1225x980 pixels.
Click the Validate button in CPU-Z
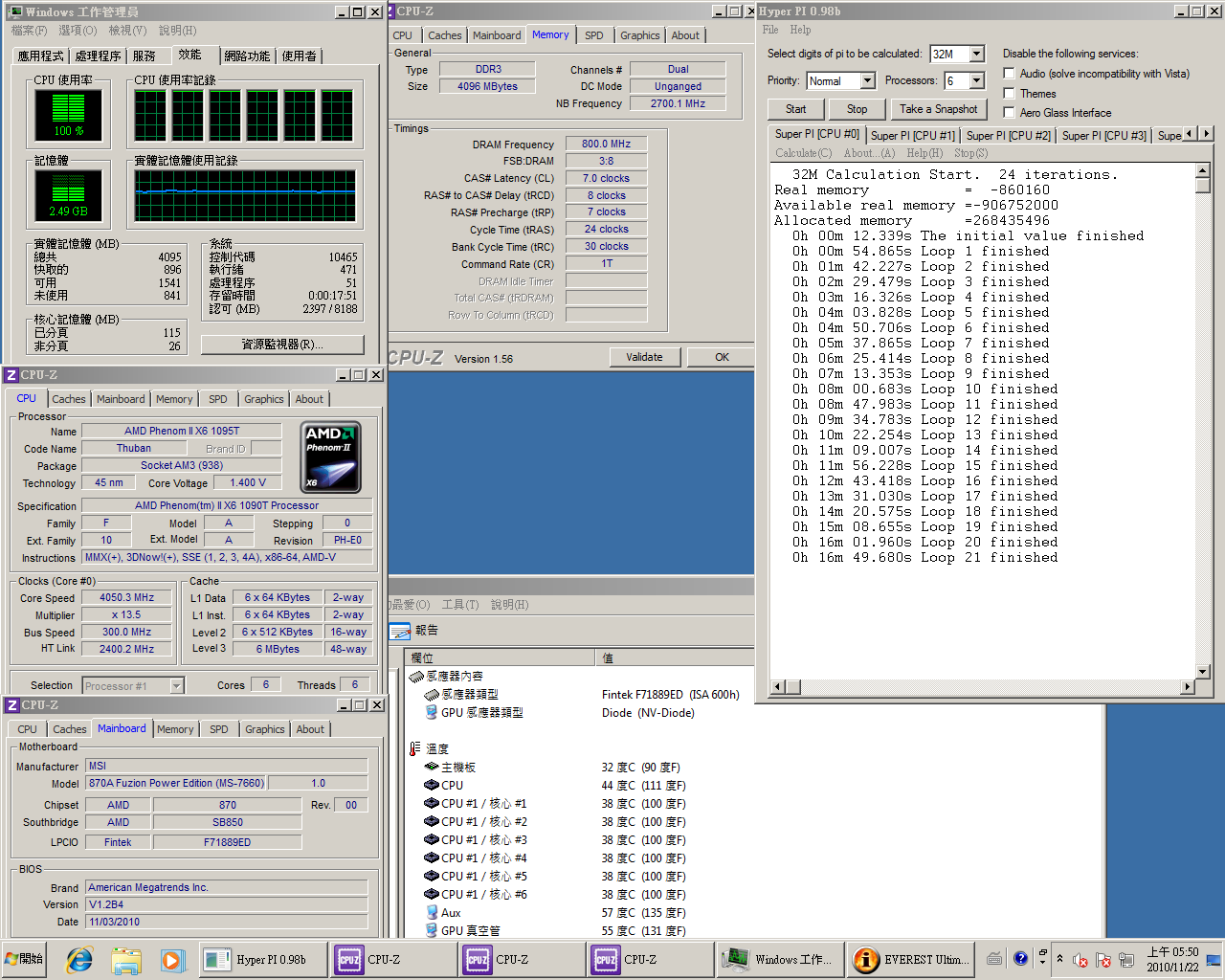(644, 357)
